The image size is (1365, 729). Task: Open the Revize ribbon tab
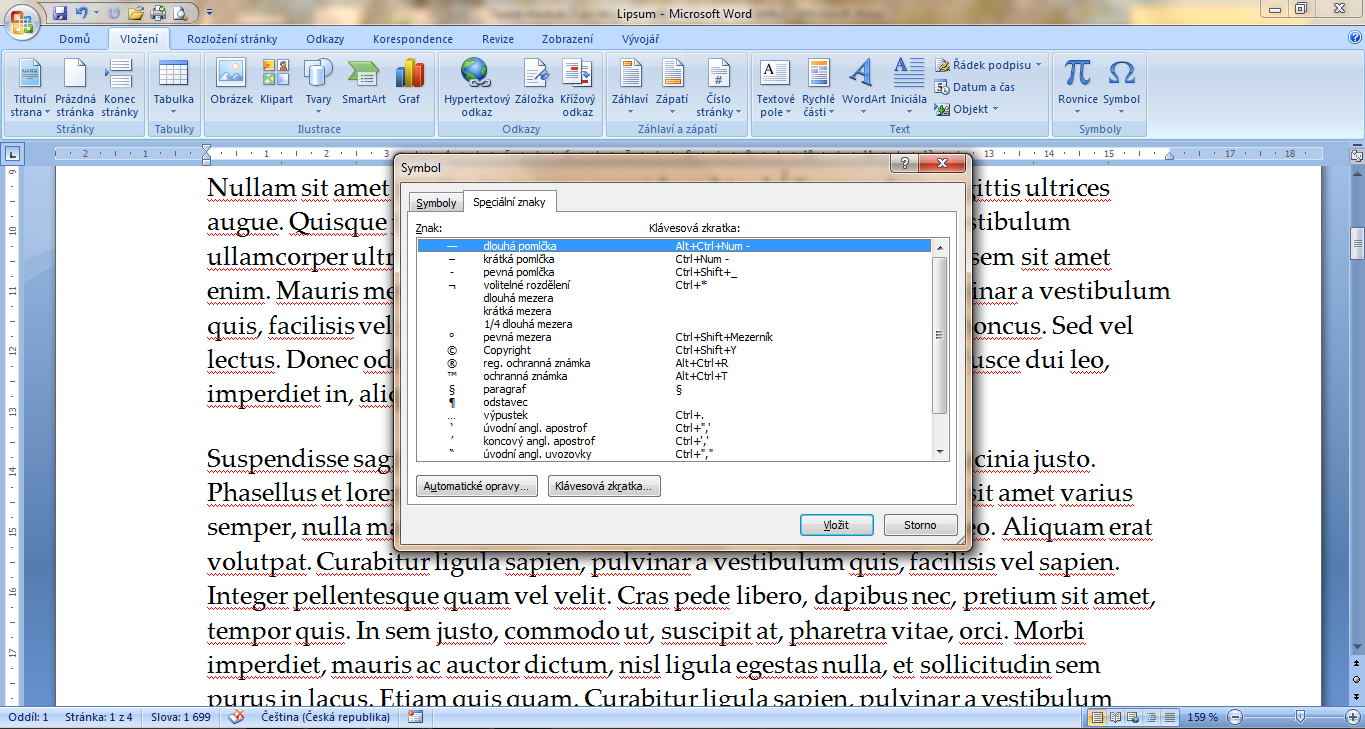[498, 39]
